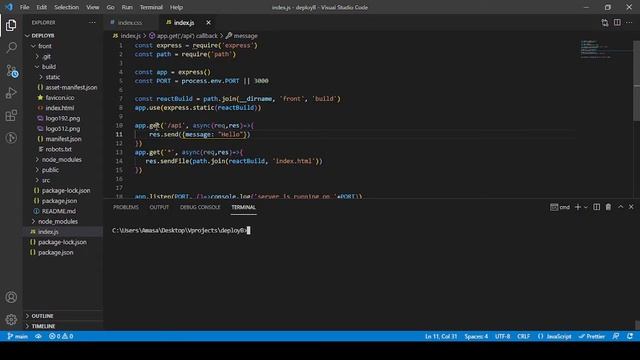Create a new terminal with plus icon

click(x=578, y=207)
